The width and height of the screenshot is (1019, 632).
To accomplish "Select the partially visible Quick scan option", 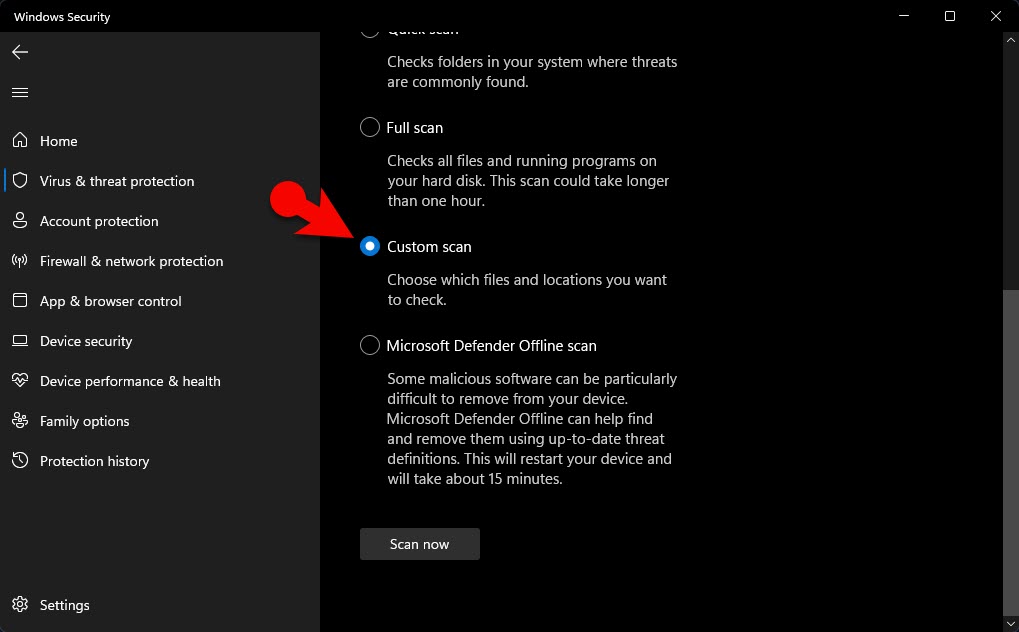I will [x=370, y=33].
